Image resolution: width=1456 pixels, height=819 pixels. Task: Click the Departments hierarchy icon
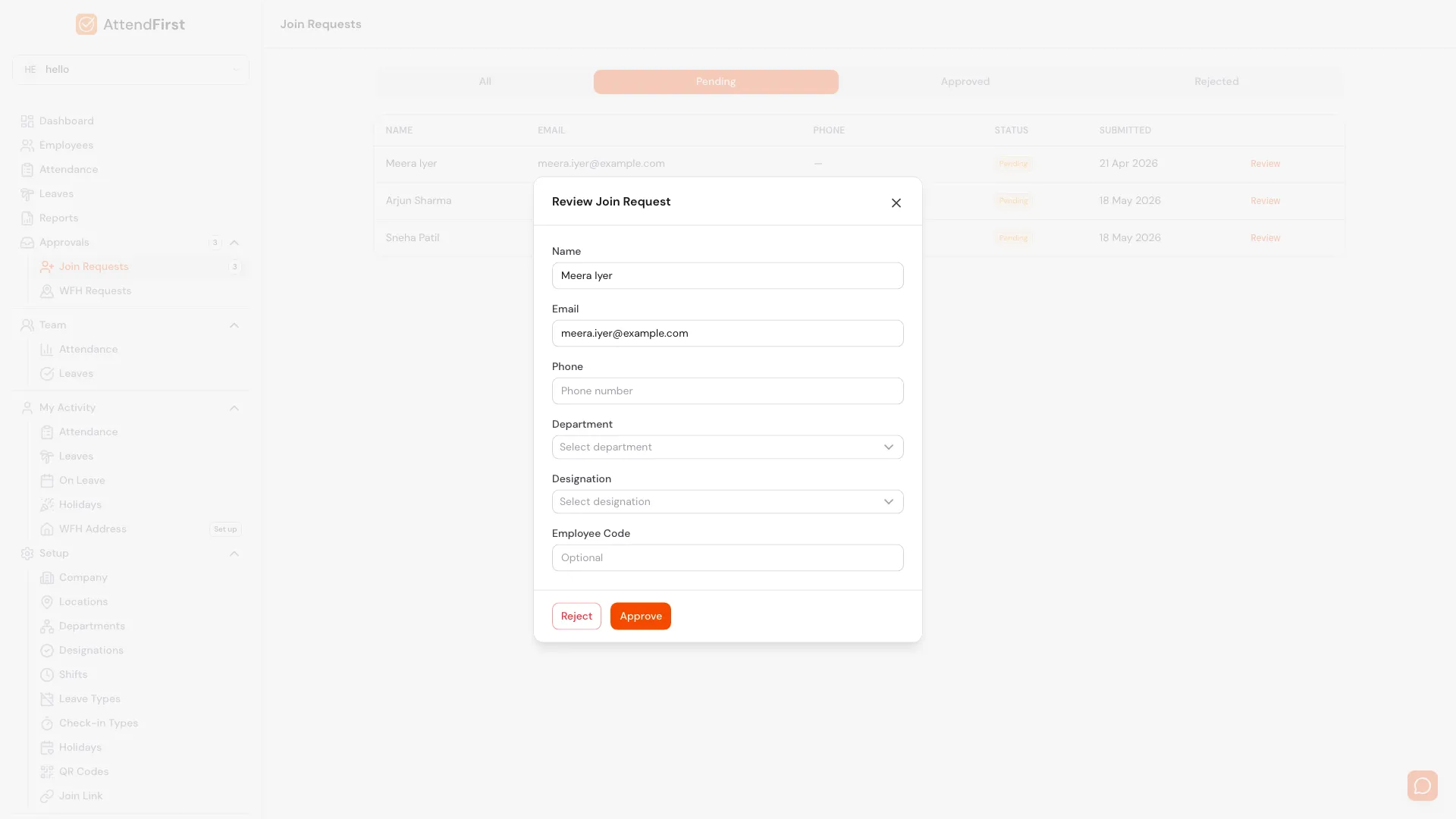47,626
